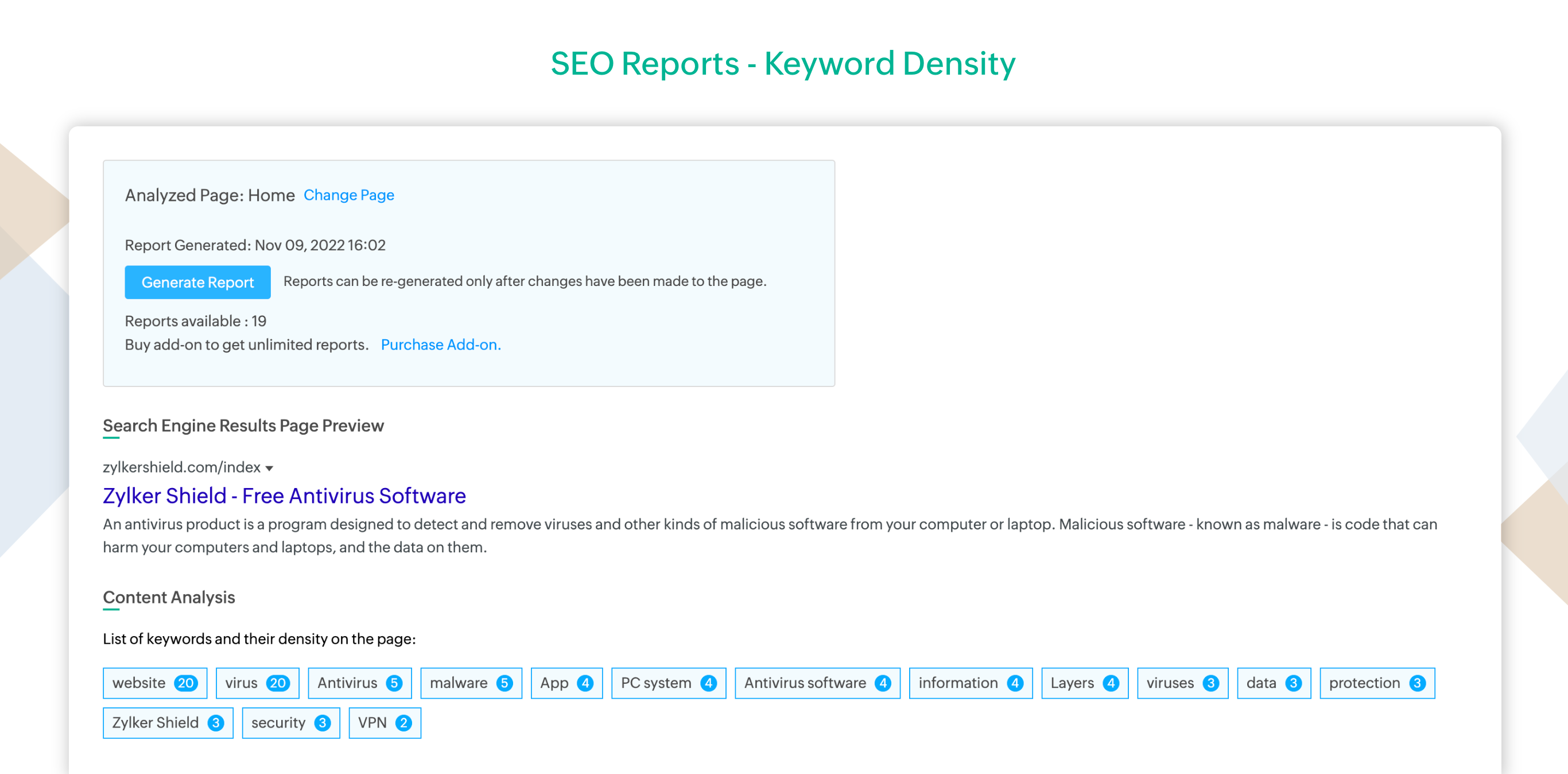Click the count badge on information
Screen dimensions: 1568x774
(1015, 683)
